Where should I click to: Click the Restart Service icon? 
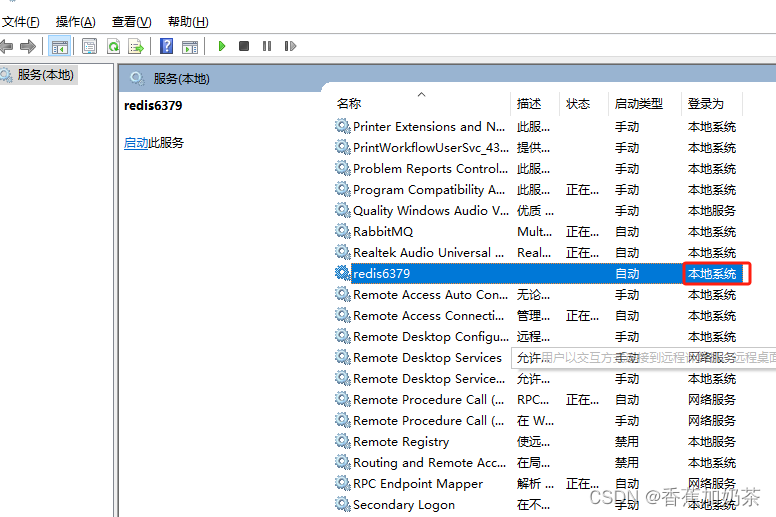click(x=290, y=46)
